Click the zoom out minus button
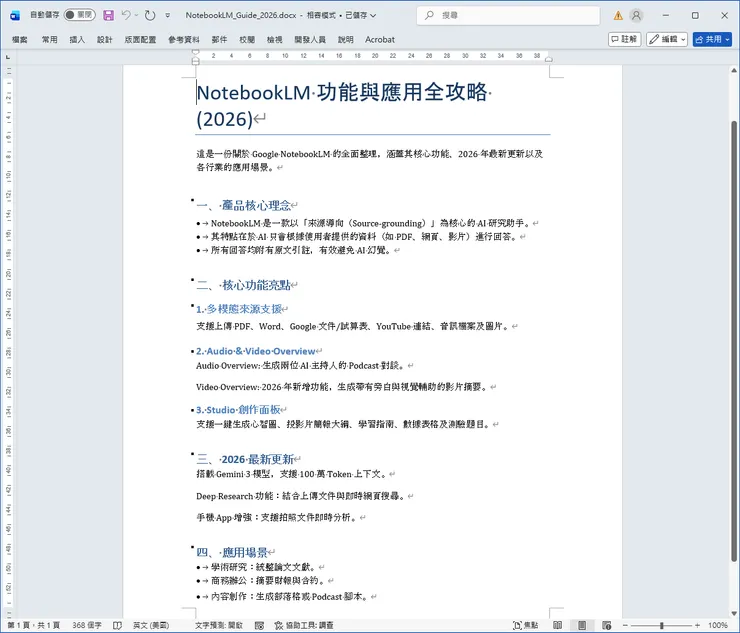 click(625, 625)
